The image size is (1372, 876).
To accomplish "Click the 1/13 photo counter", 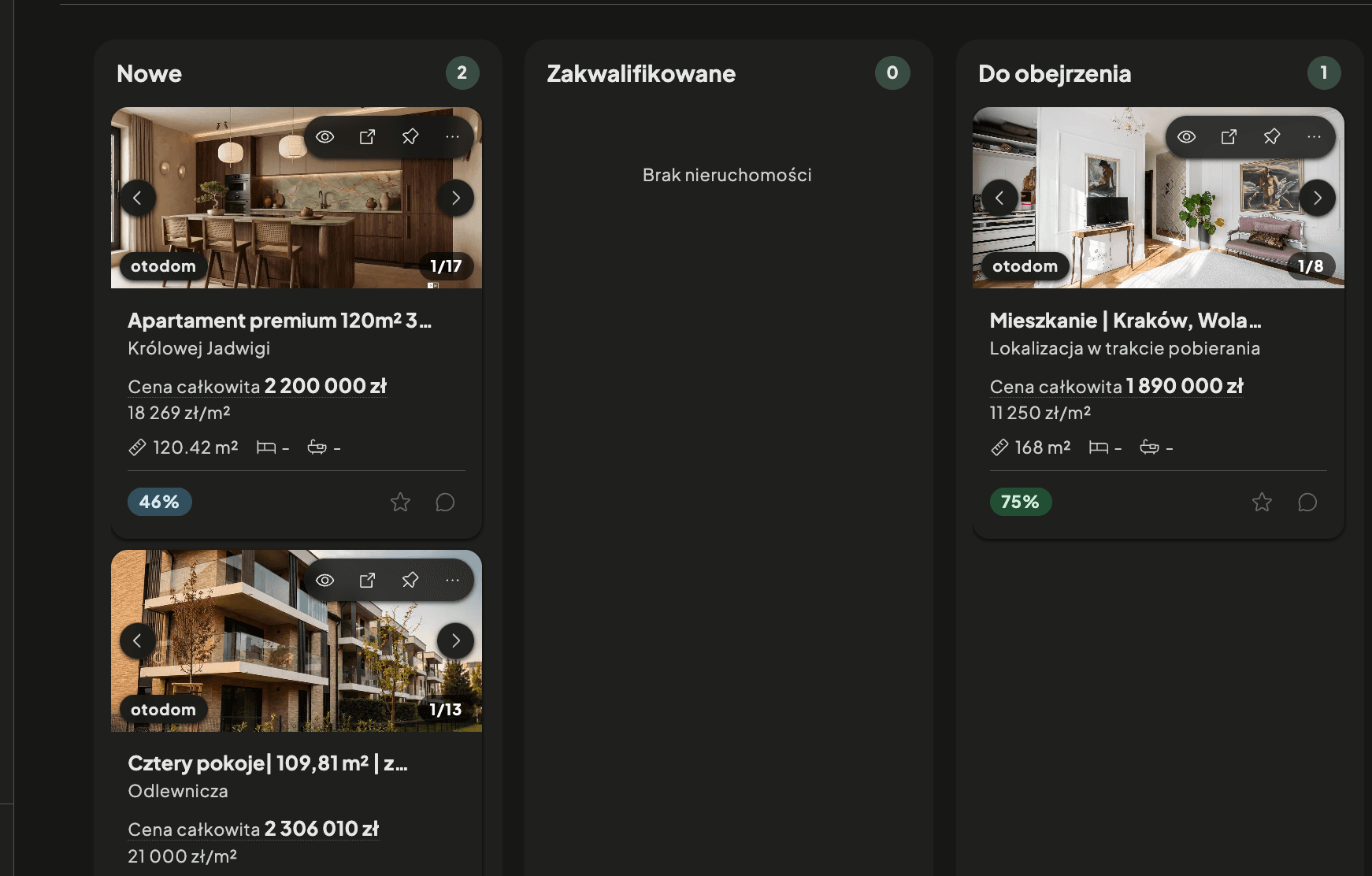I will click(x=446, y=710).
